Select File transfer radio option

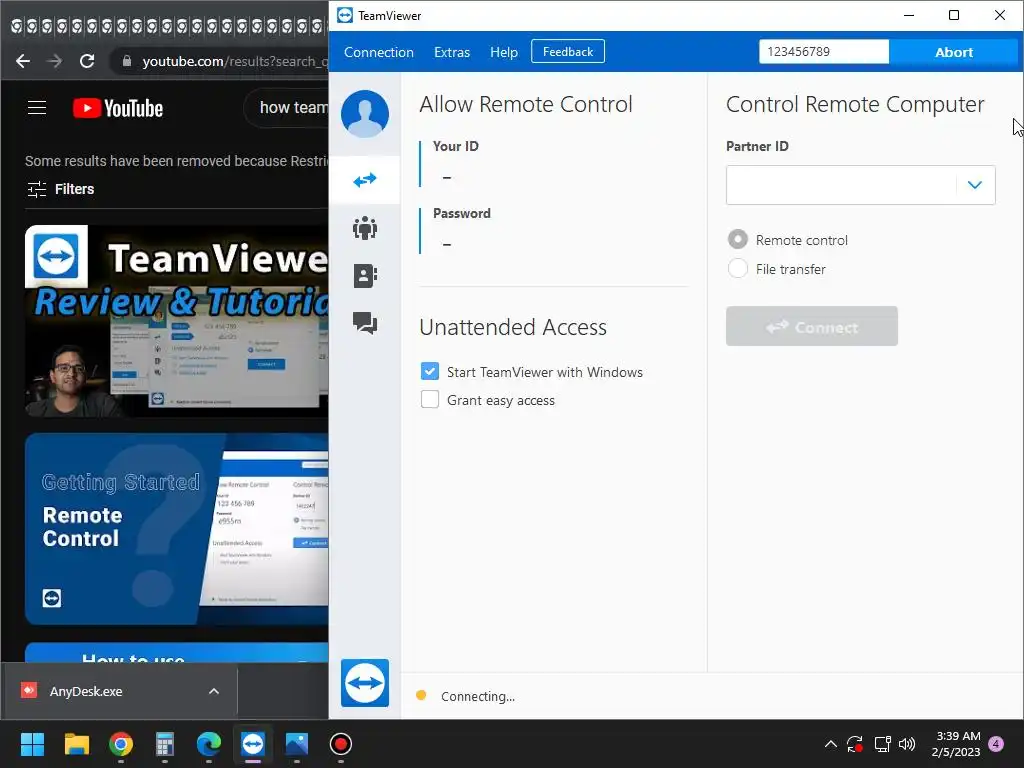click(737, 268)
